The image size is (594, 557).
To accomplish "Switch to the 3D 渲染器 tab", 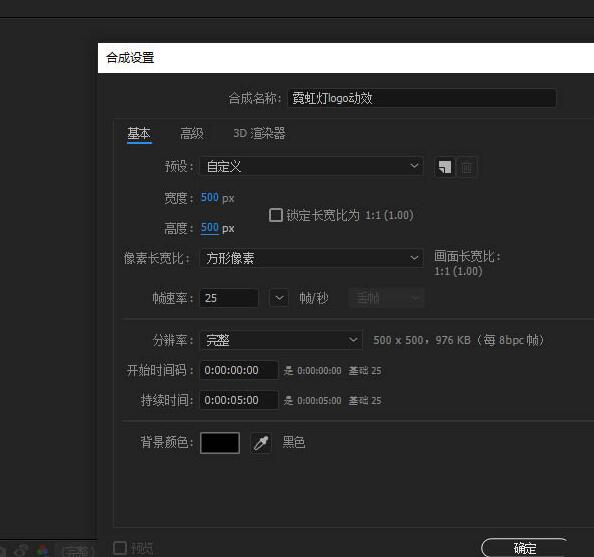I will point(259,133).
